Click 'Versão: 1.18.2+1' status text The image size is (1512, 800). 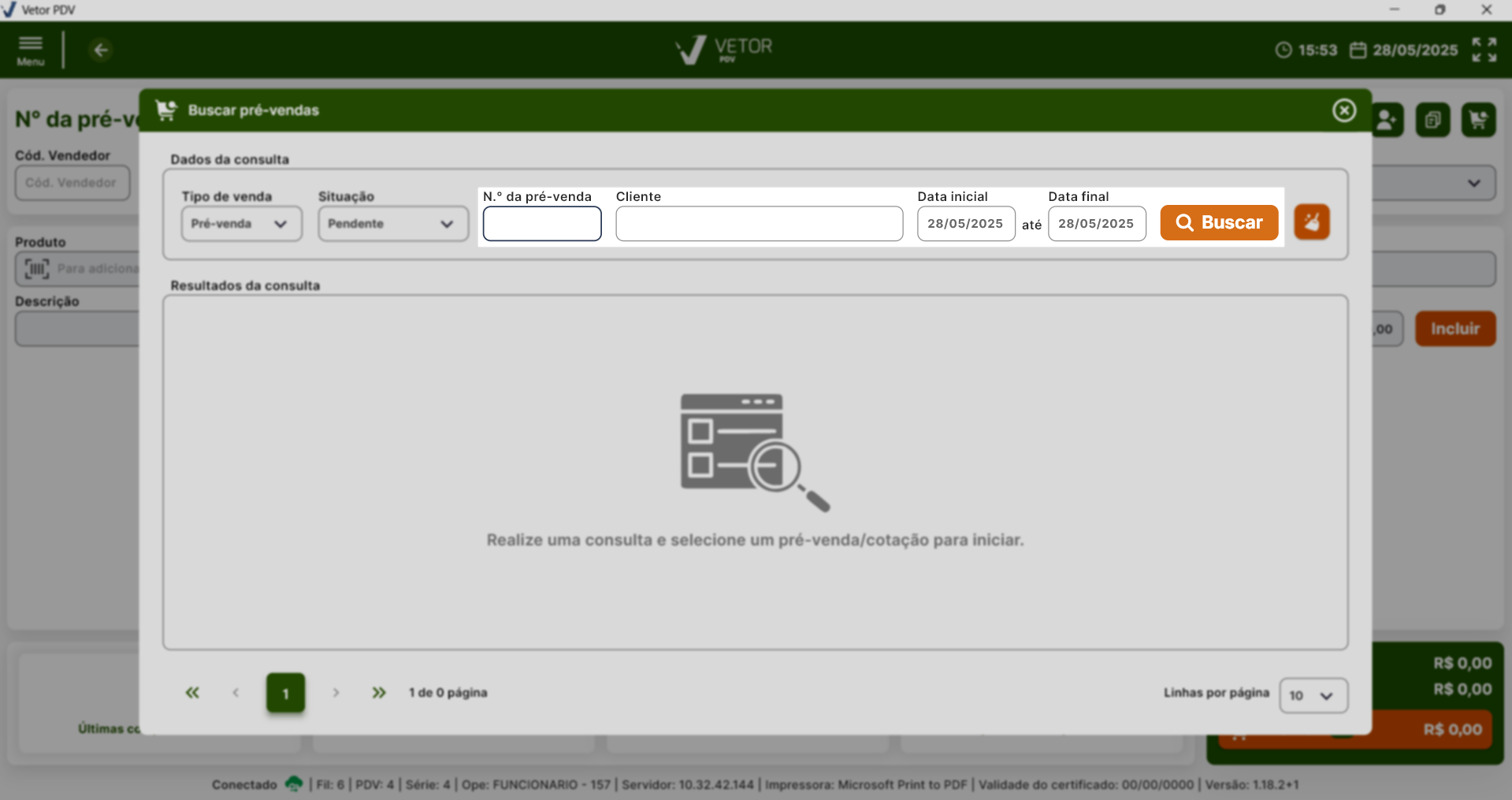1252,784
